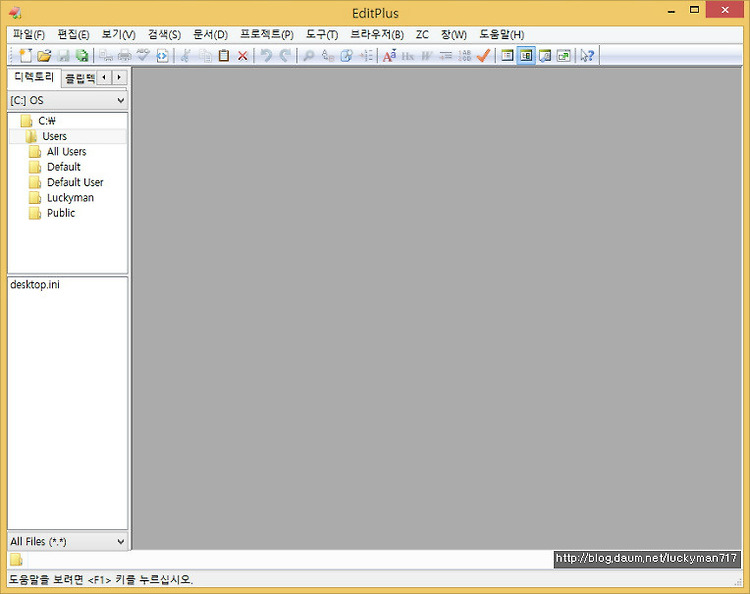Select the Users folder in tree
750x594 pixels.
coord(54,136)
